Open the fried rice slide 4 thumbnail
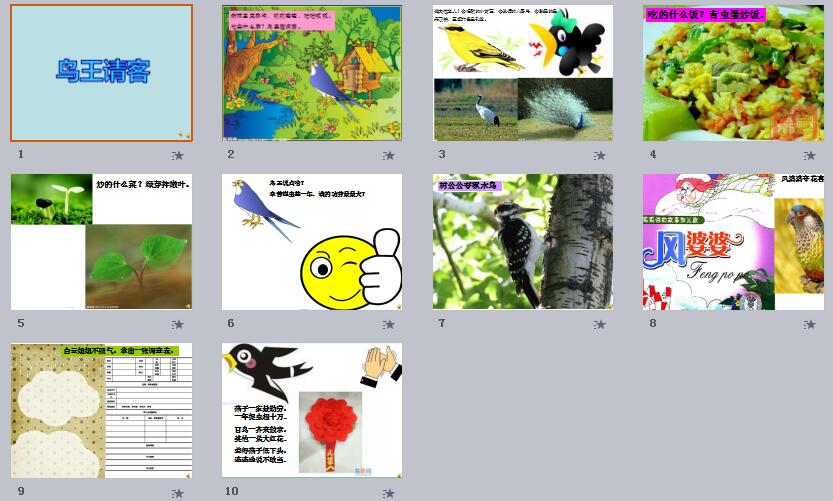 pos(733,73)
